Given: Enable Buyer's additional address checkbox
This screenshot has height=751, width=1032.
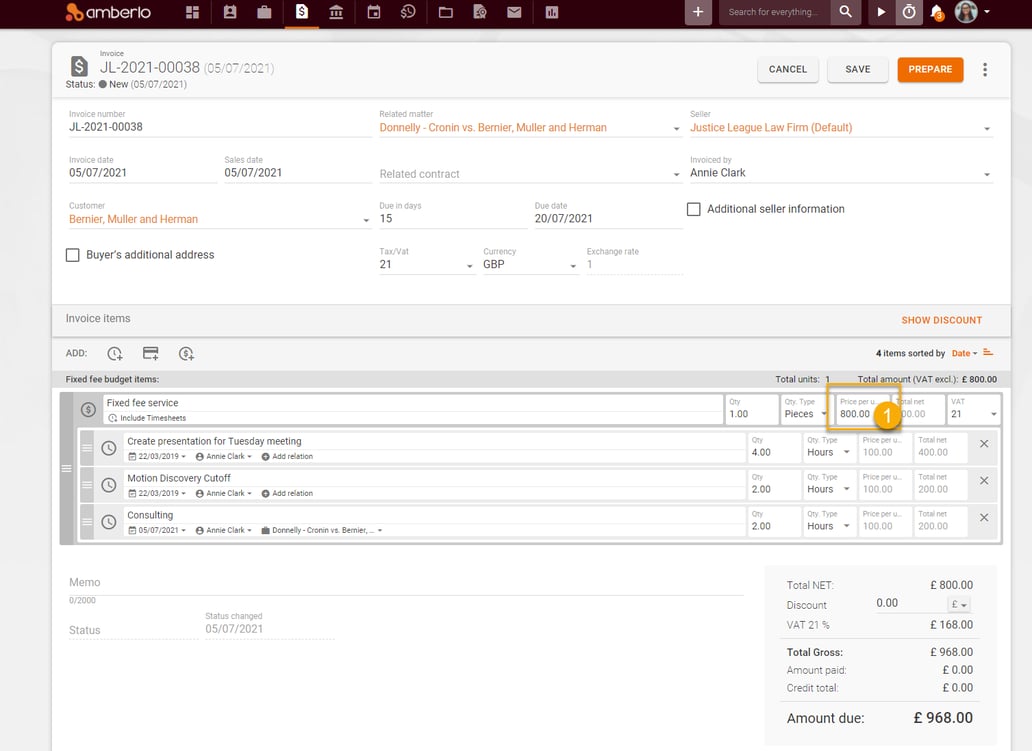Looking at the screenshot, I should point(72,255).
